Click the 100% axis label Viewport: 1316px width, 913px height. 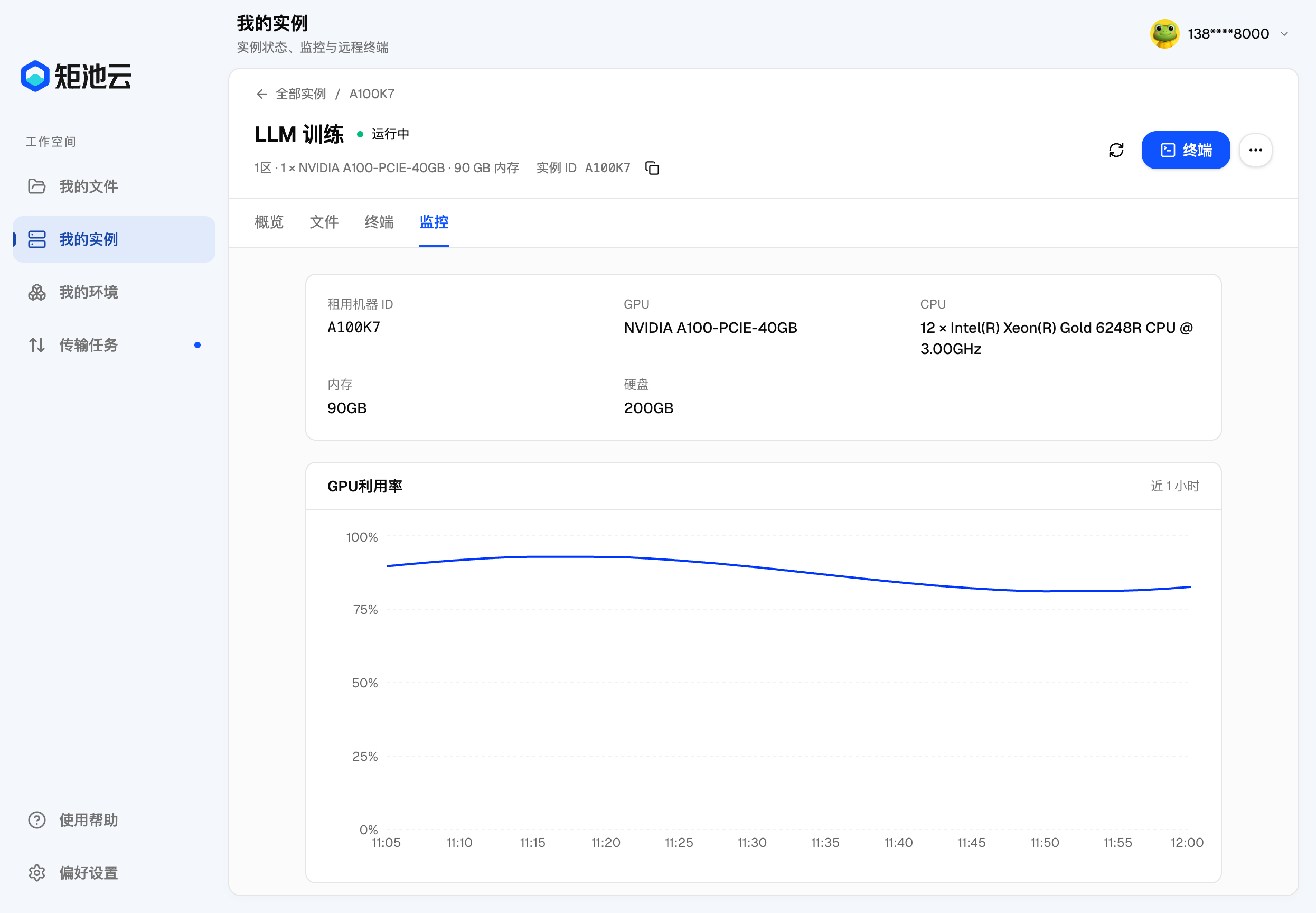(x=362, y=537)
